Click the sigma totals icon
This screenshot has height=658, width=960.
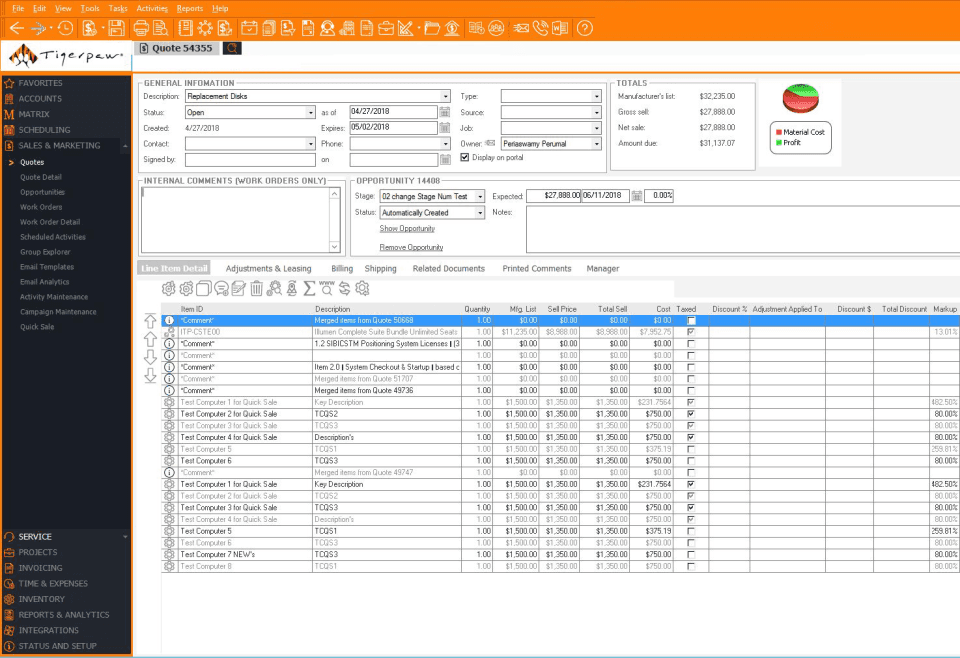(309, 288)
